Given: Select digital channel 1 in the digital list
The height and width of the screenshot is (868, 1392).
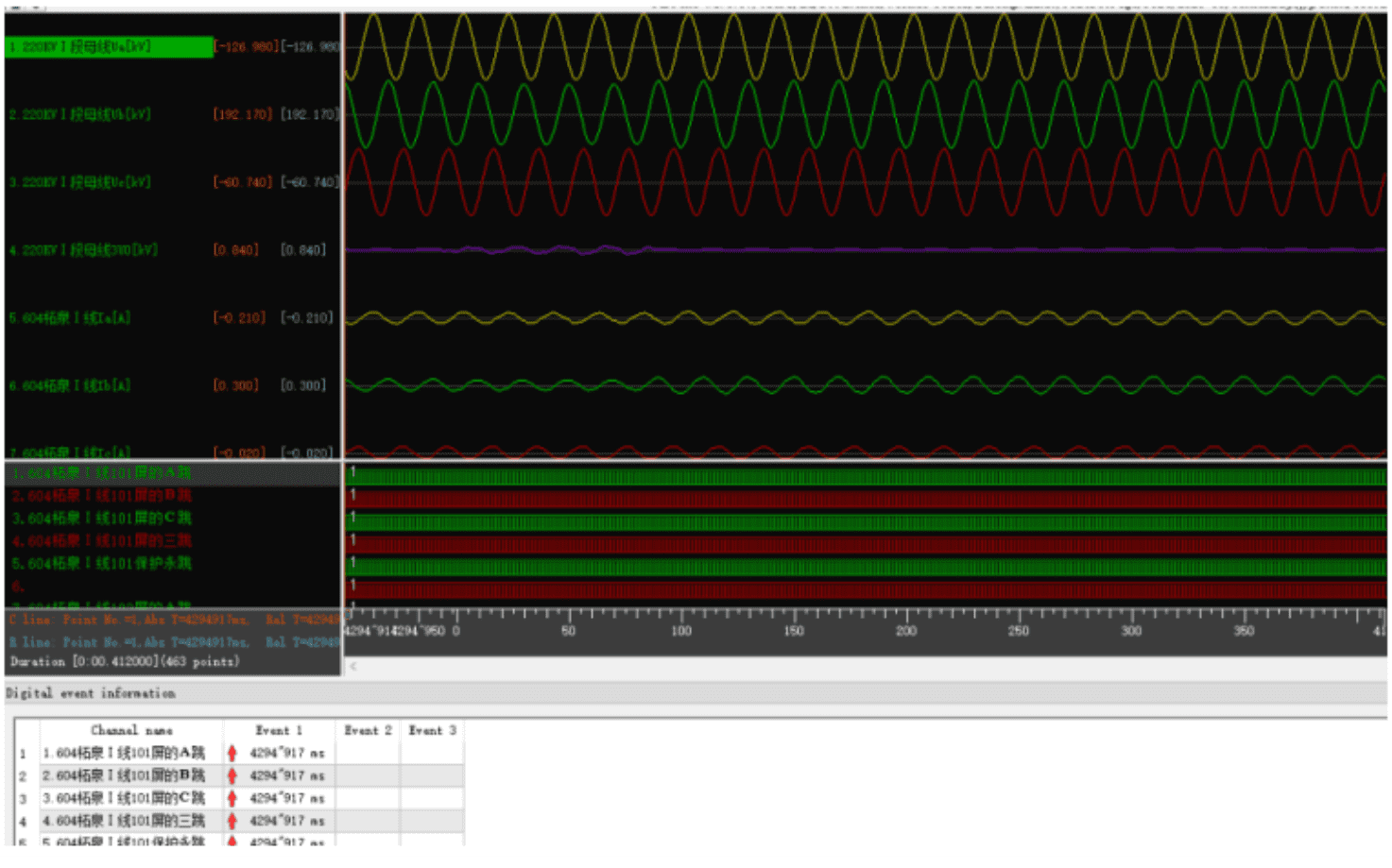Looking at the screenshot, I should [101, 473].
